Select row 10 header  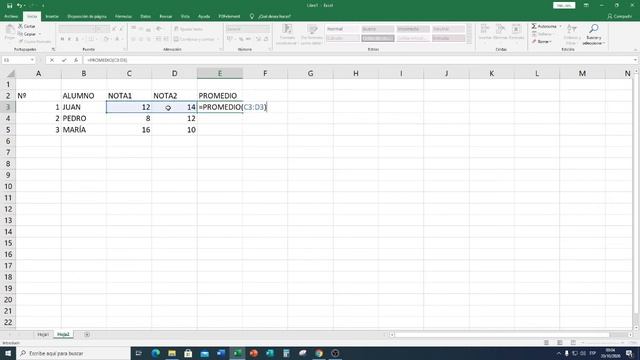[8, 186]
